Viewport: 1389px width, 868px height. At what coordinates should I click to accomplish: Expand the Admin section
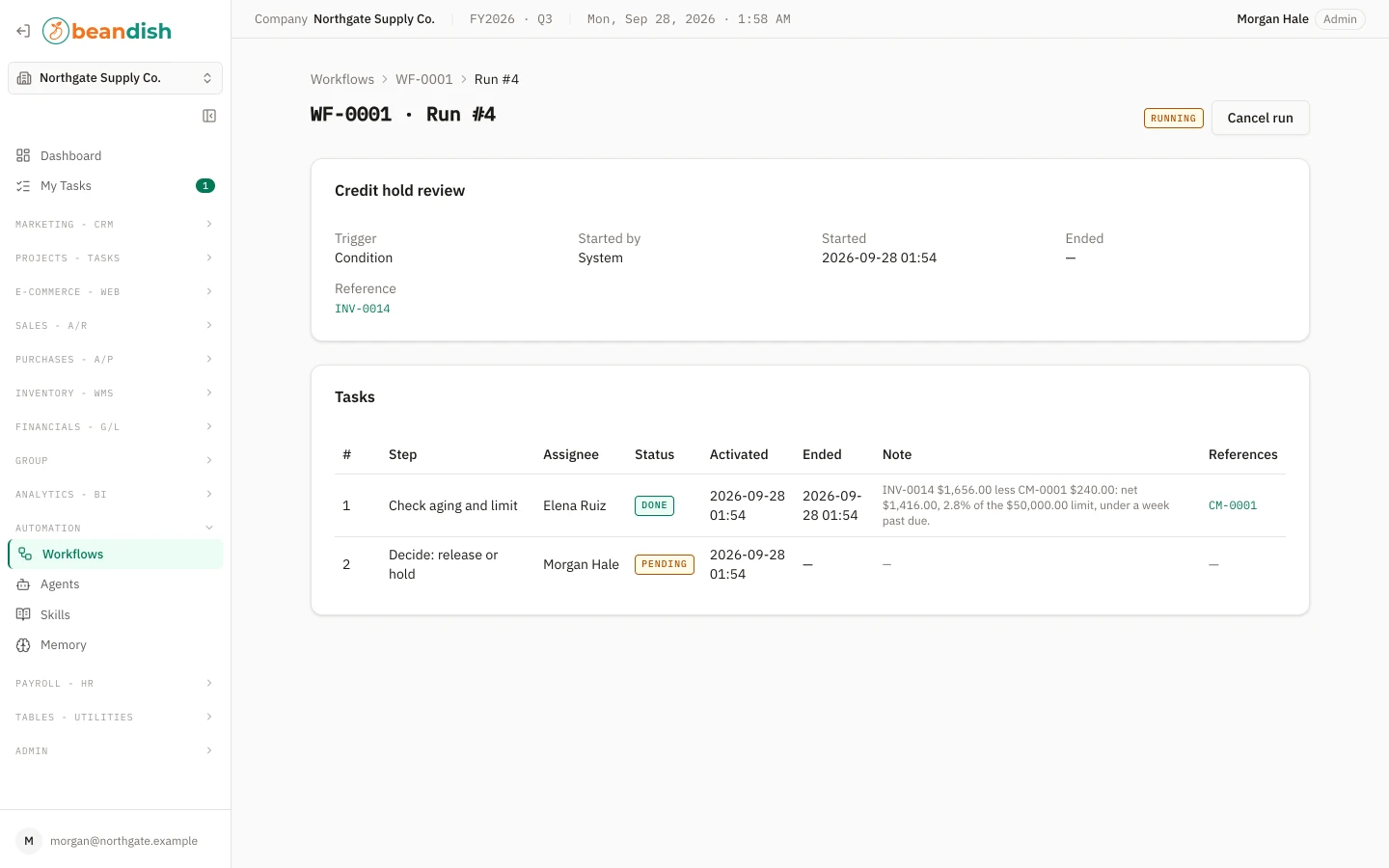click(115, 750)
